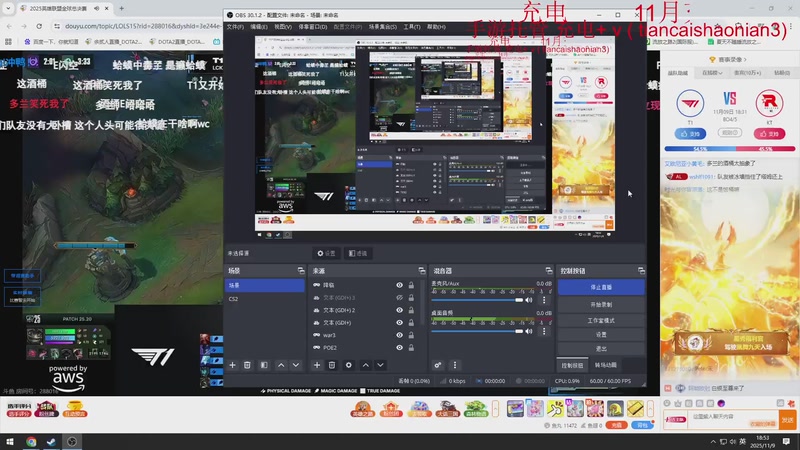Open the 编辑(E) menu in OBS
Screen dimensions: 800x450
tap(259, 27)
